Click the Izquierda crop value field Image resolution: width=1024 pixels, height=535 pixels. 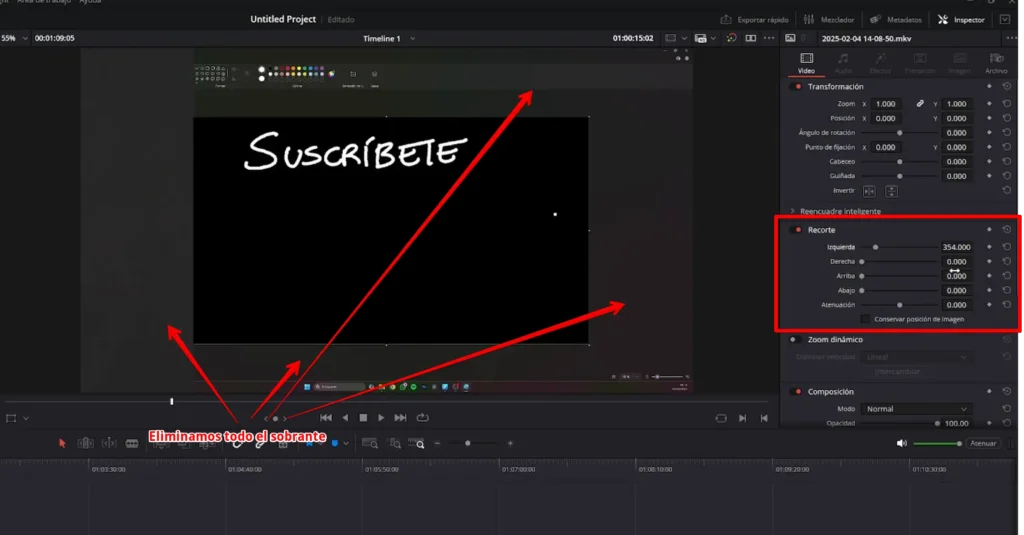click(957, 248)
